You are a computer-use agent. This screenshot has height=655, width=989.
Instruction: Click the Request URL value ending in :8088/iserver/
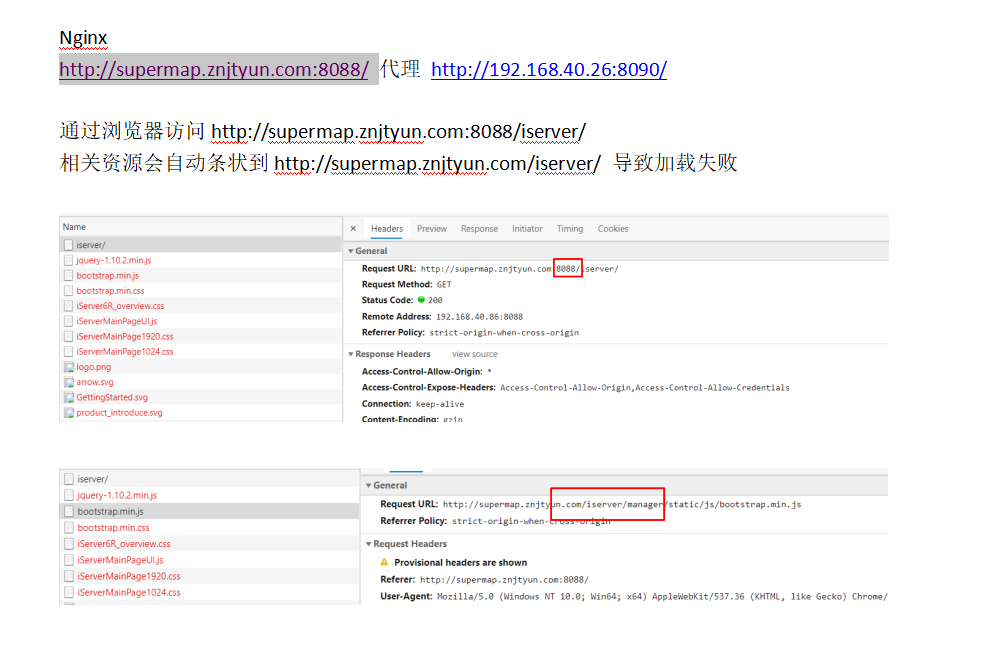(519, 269)
